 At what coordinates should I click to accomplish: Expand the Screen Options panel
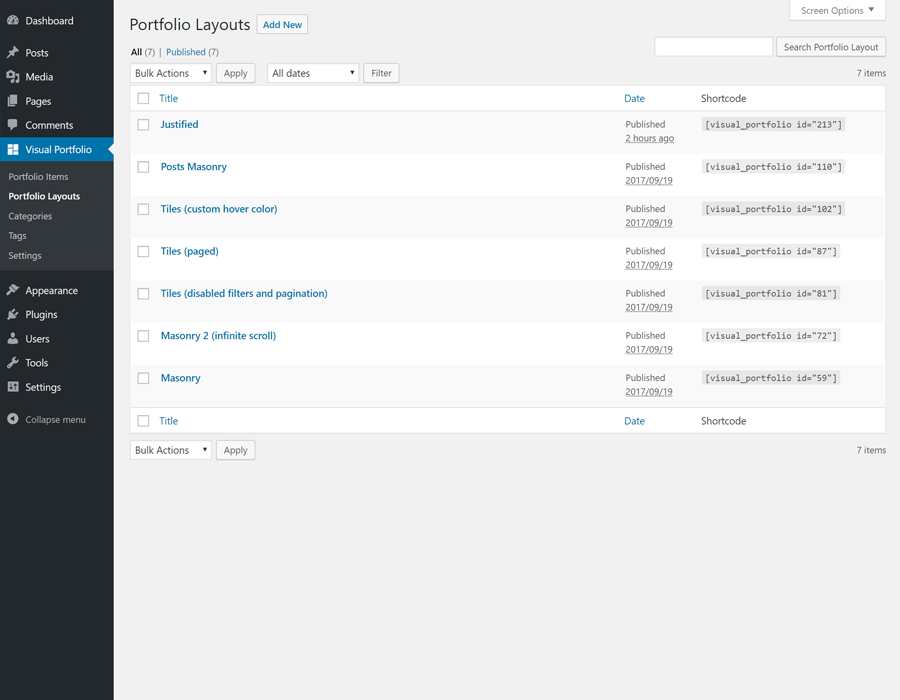pyautogui.click(x=837, y=10)
